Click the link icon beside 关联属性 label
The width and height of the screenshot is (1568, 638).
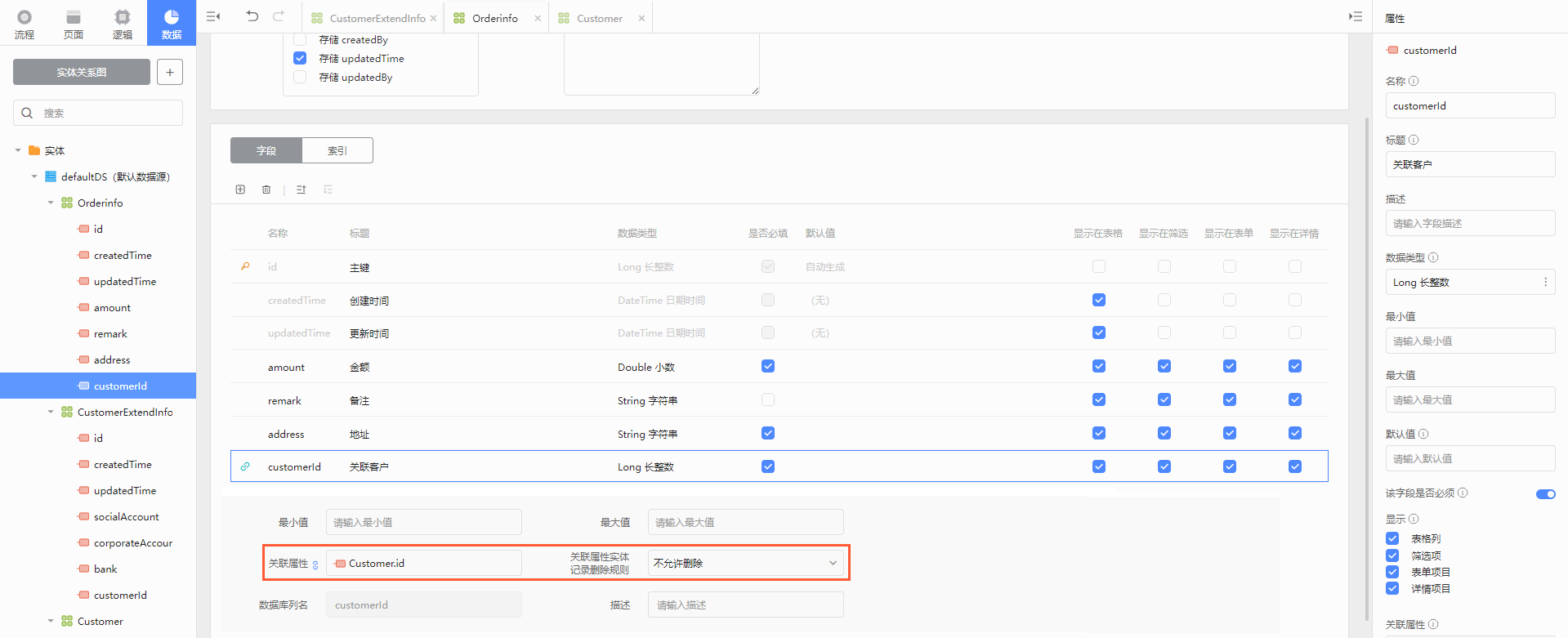[x=315, y=564]
